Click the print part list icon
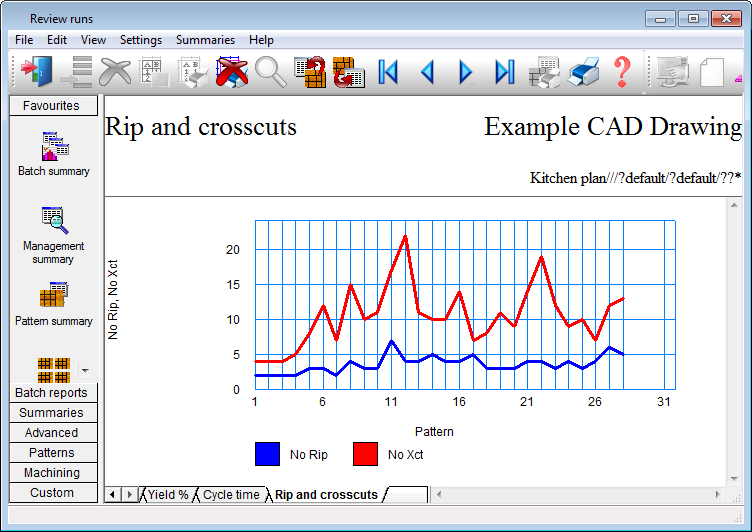Screen dimensions: 752x532 point(193,72)
